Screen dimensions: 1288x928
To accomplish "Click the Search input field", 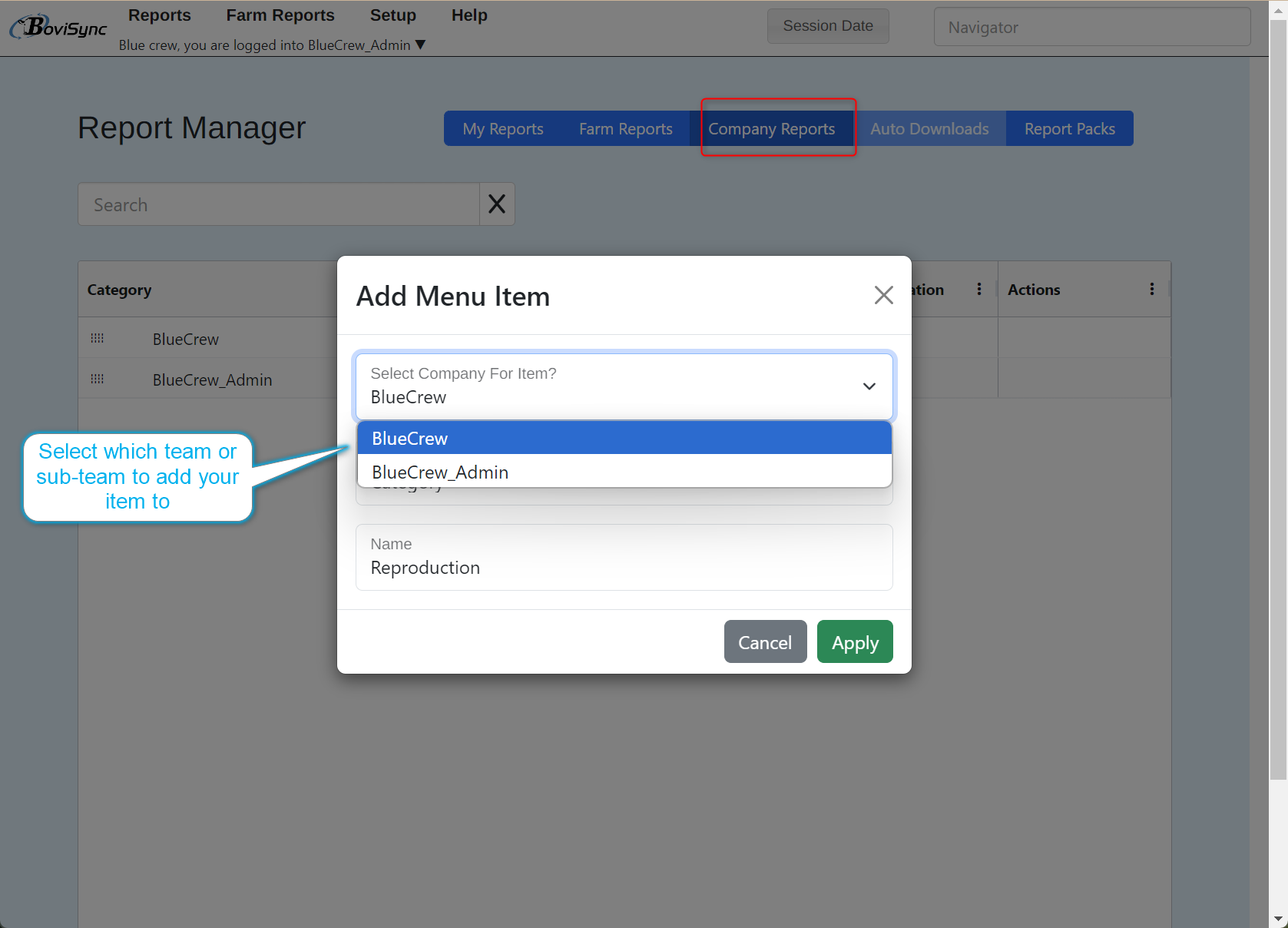I will click(279, 204).
